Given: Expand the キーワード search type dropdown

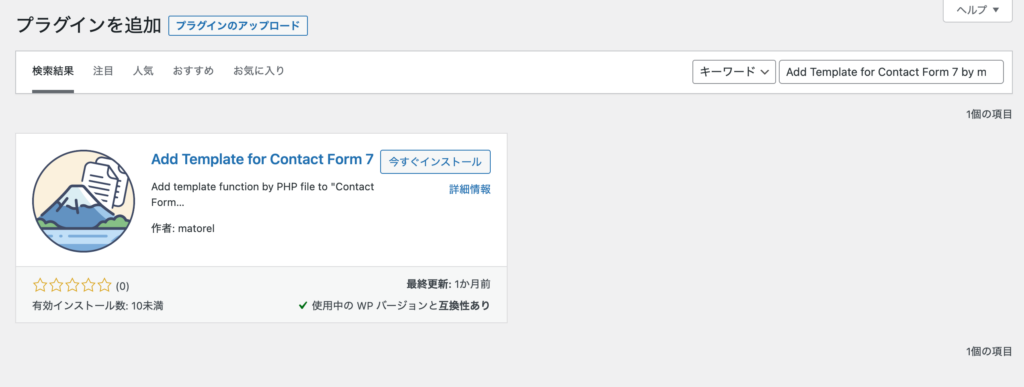Looking at the screenshot, I should pos(734,72).
